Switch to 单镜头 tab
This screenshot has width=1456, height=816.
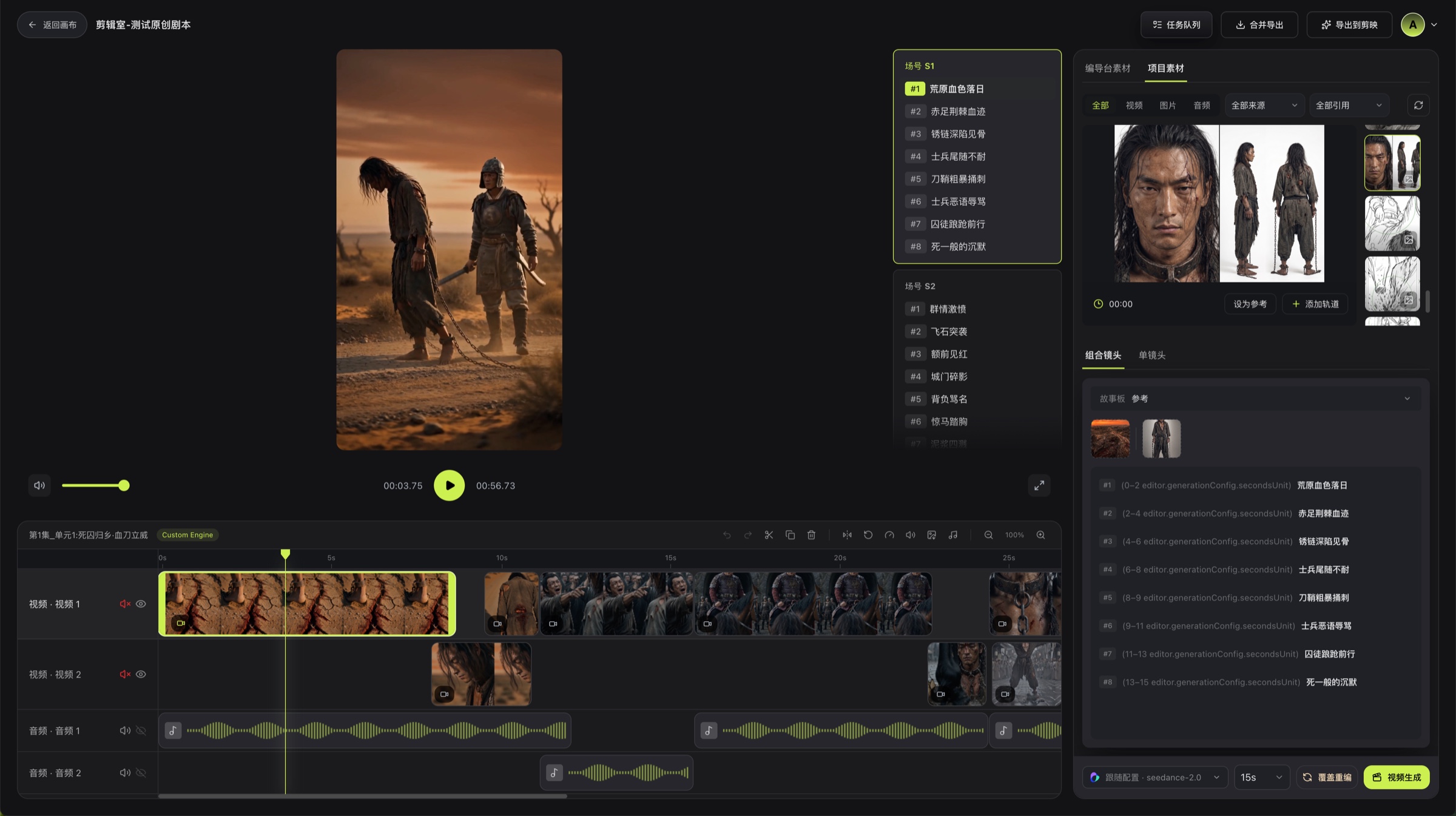(1151, 356)
